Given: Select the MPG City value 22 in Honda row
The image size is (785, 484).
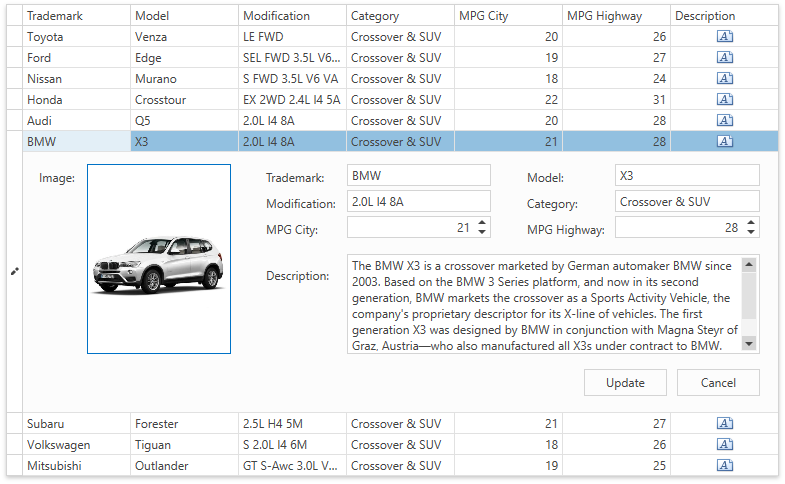Looking at the screenshot, I should click(x=509, y=100).
